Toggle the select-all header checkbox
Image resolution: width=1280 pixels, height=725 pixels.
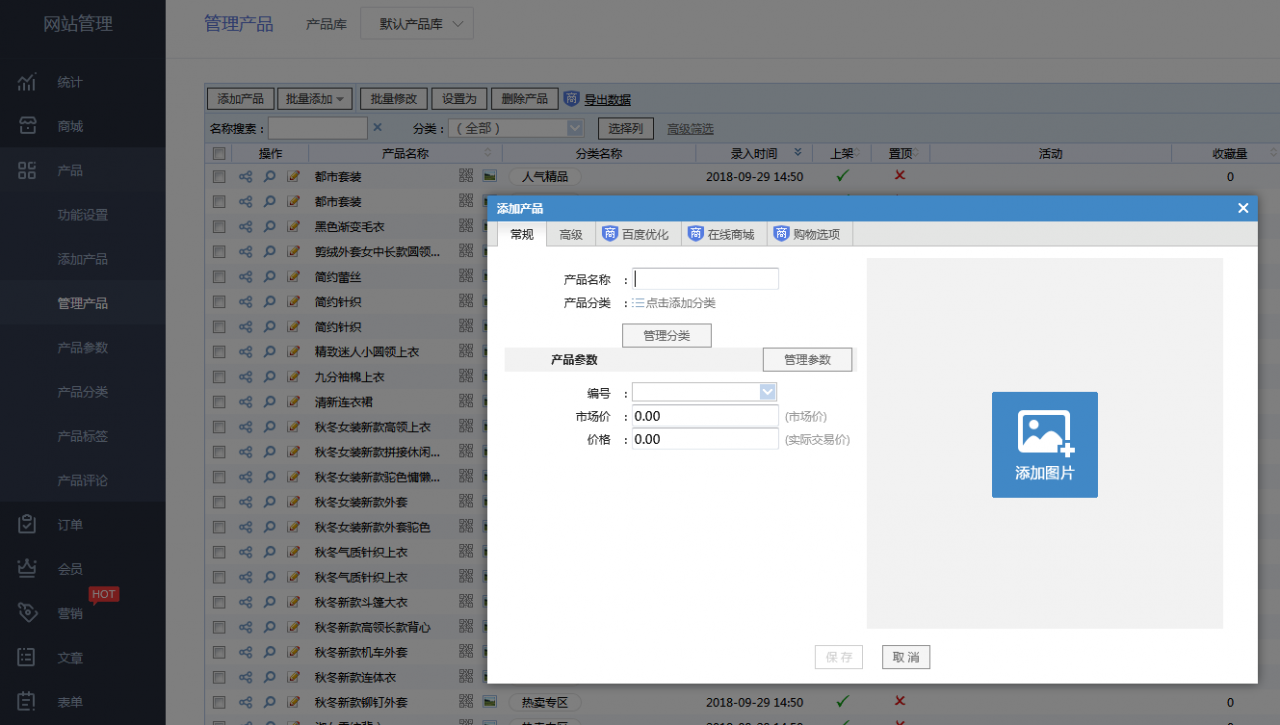click(219, 153)
